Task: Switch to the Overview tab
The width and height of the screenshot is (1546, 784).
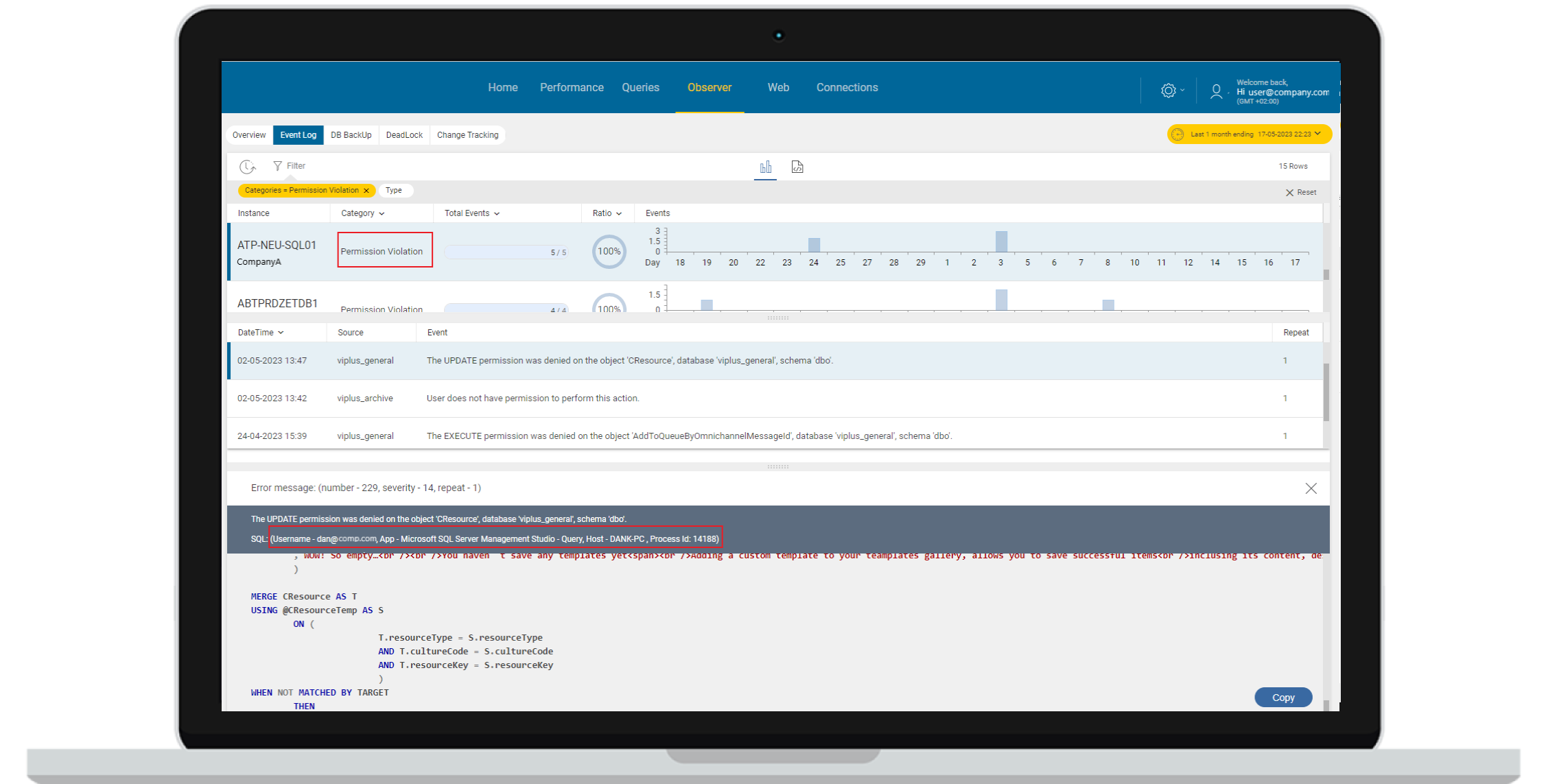Action: [249, 135]
